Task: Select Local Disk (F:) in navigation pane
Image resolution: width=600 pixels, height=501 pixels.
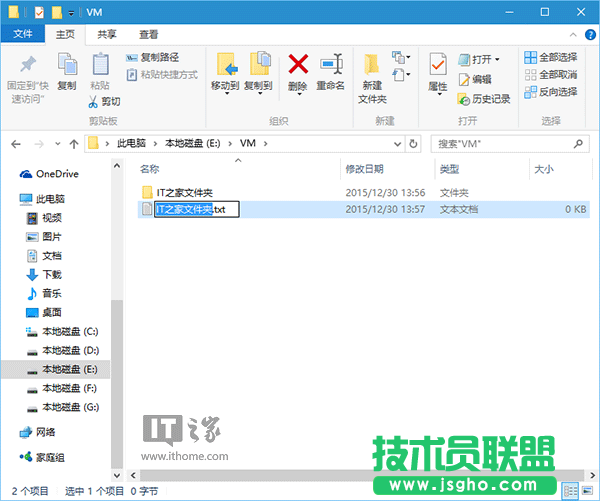Action: coord(63,388)
